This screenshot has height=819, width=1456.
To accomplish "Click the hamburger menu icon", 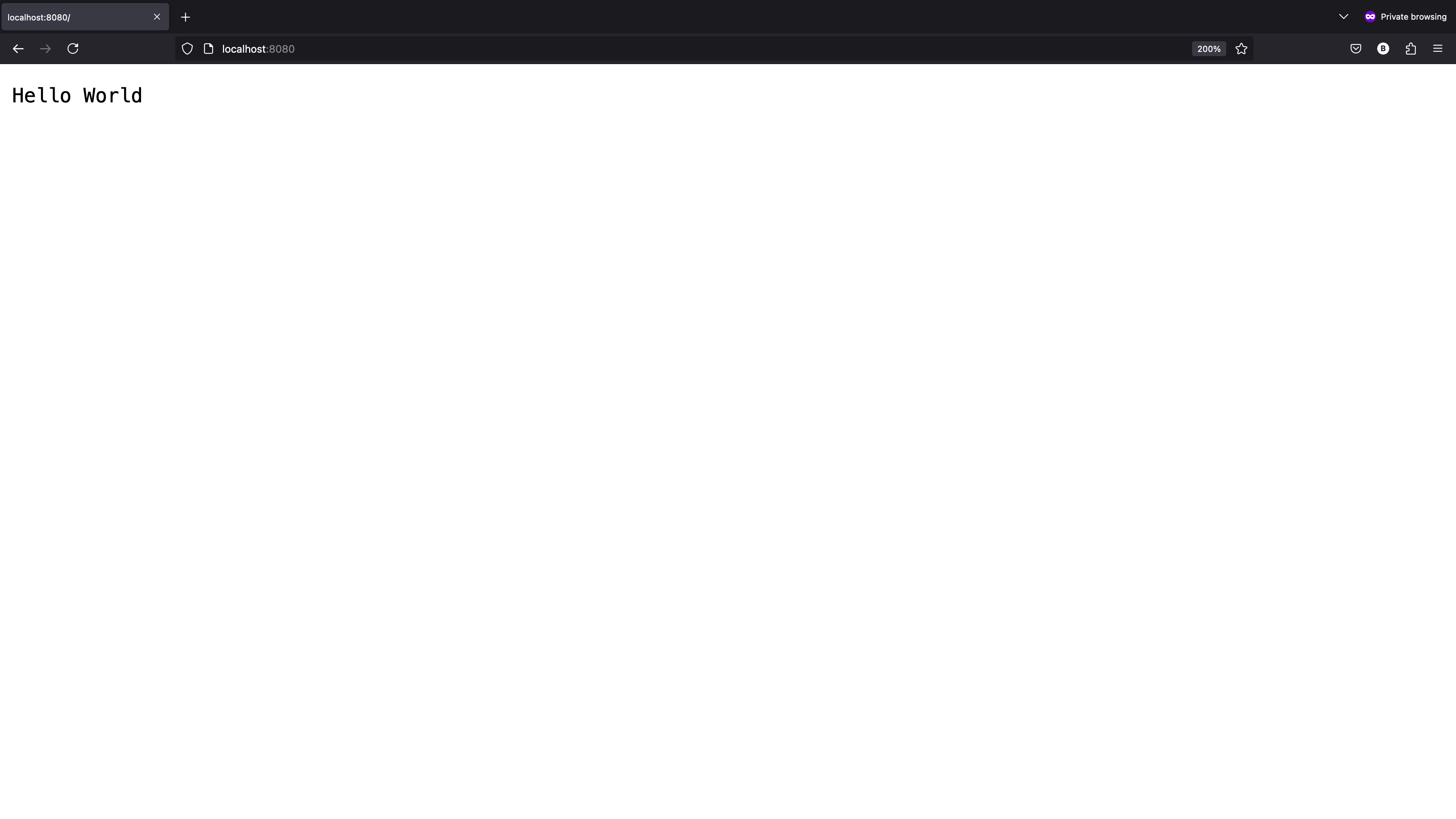I will pos(1438,48).
